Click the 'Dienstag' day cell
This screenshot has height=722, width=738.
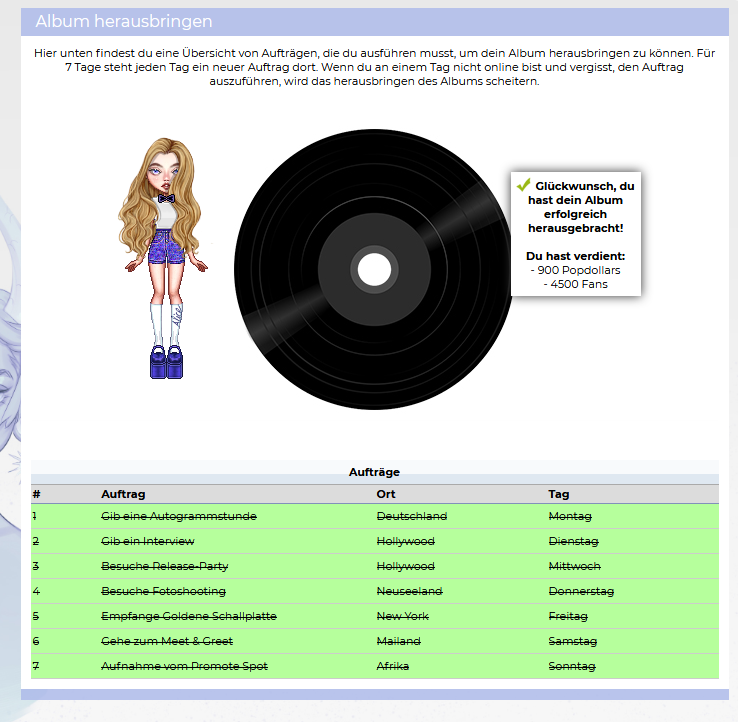[573, 541]
